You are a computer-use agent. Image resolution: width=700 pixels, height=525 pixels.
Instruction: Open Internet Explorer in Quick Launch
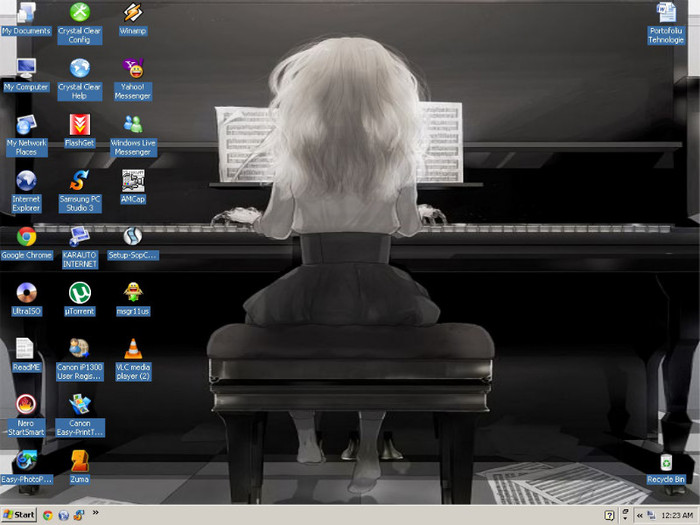pos(63,515)
